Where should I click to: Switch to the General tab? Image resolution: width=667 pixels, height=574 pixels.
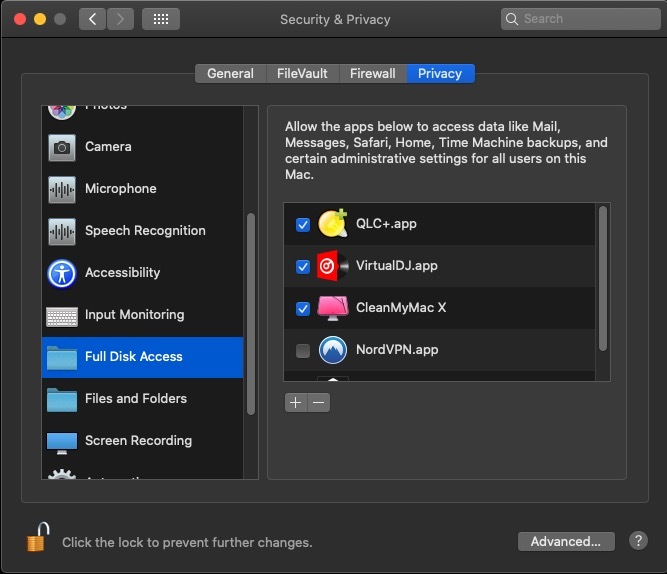[x=230, y=73]
